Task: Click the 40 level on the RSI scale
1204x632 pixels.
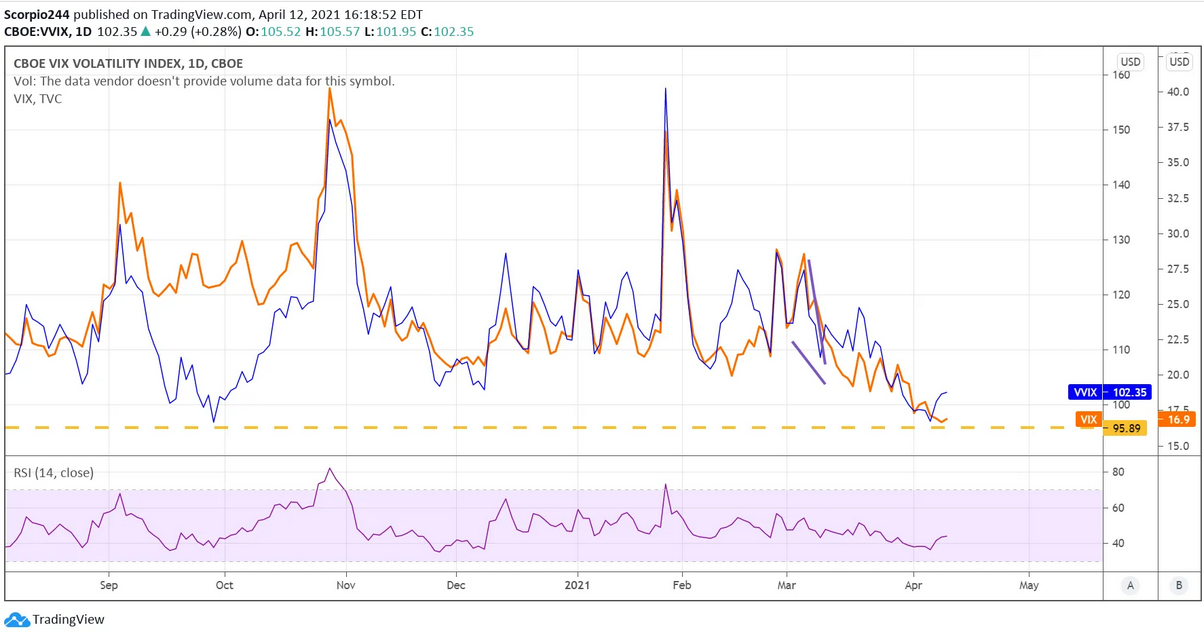Action: 1117,544
